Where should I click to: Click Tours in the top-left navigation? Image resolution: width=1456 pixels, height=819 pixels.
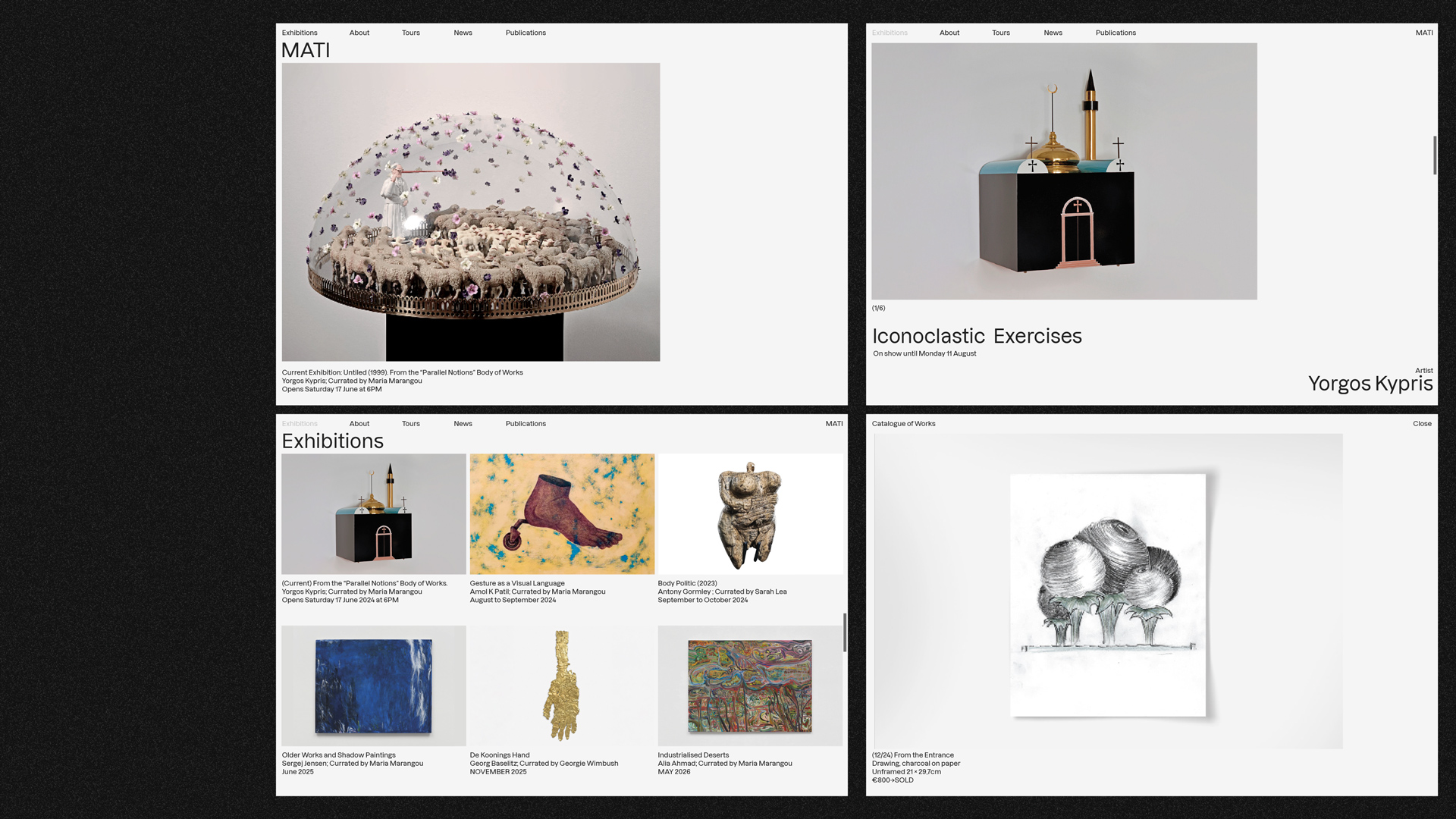tap(410, 33)
